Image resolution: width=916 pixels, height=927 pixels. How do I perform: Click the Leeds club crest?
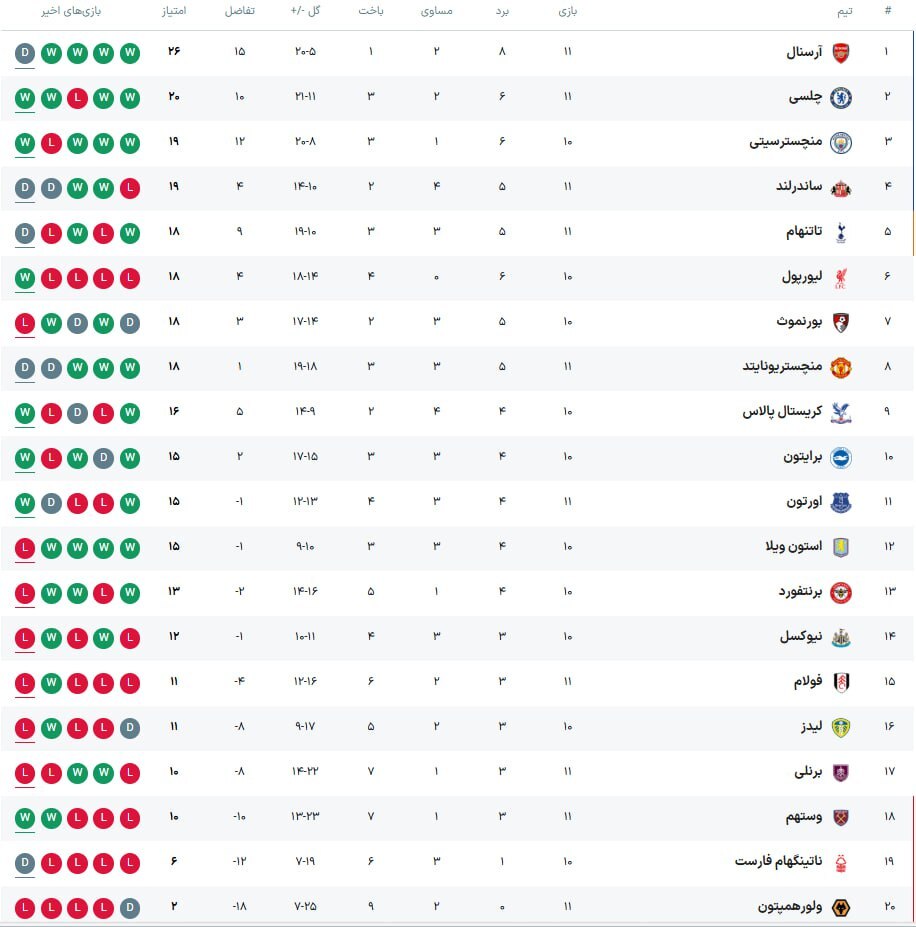(x=841, y=728)
